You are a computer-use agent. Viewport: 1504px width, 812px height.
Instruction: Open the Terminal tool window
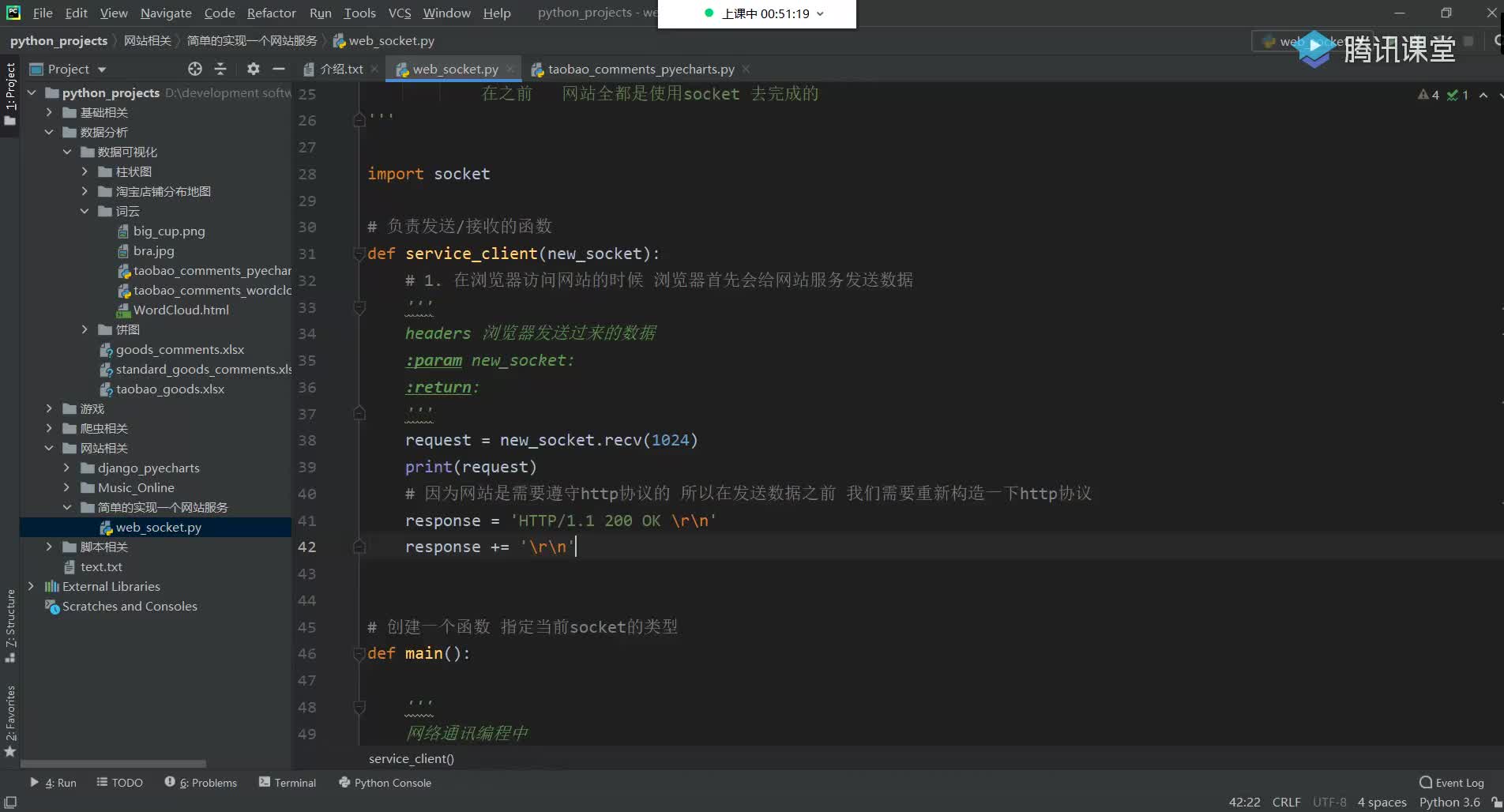tap(288, 783)
